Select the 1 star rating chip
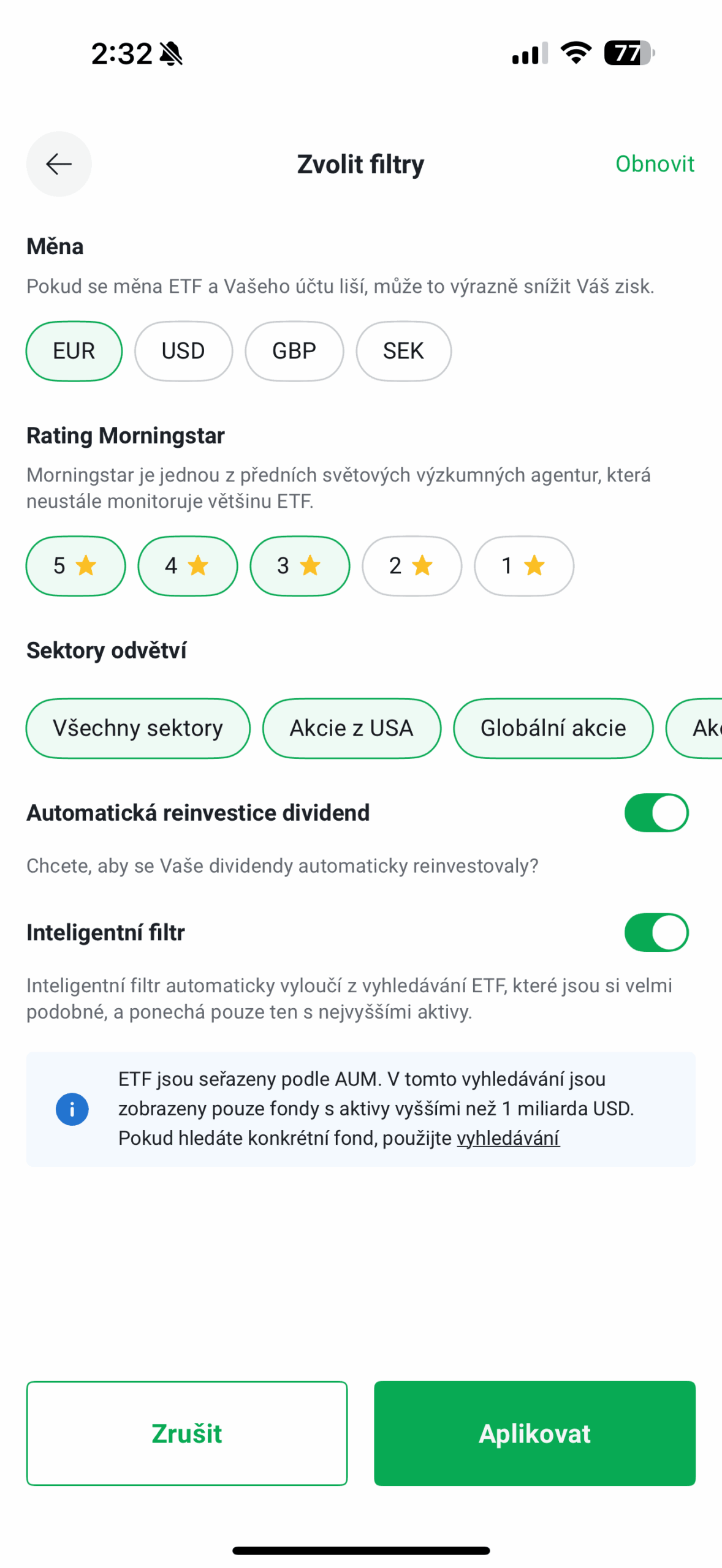The image size is (722, 1568). point(524,565)
